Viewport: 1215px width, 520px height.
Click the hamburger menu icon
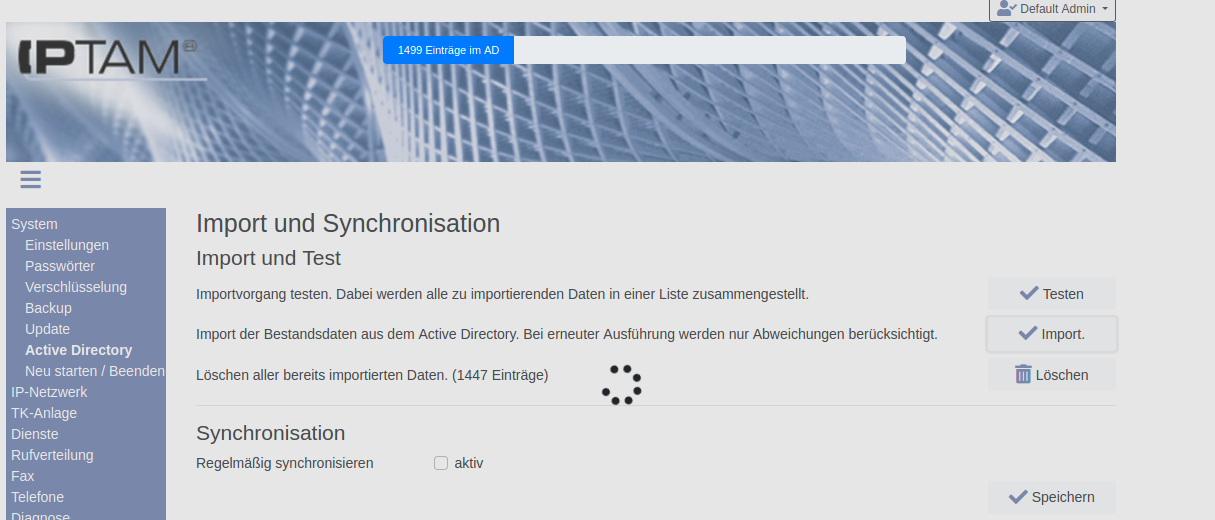click(x=30, y=179)
